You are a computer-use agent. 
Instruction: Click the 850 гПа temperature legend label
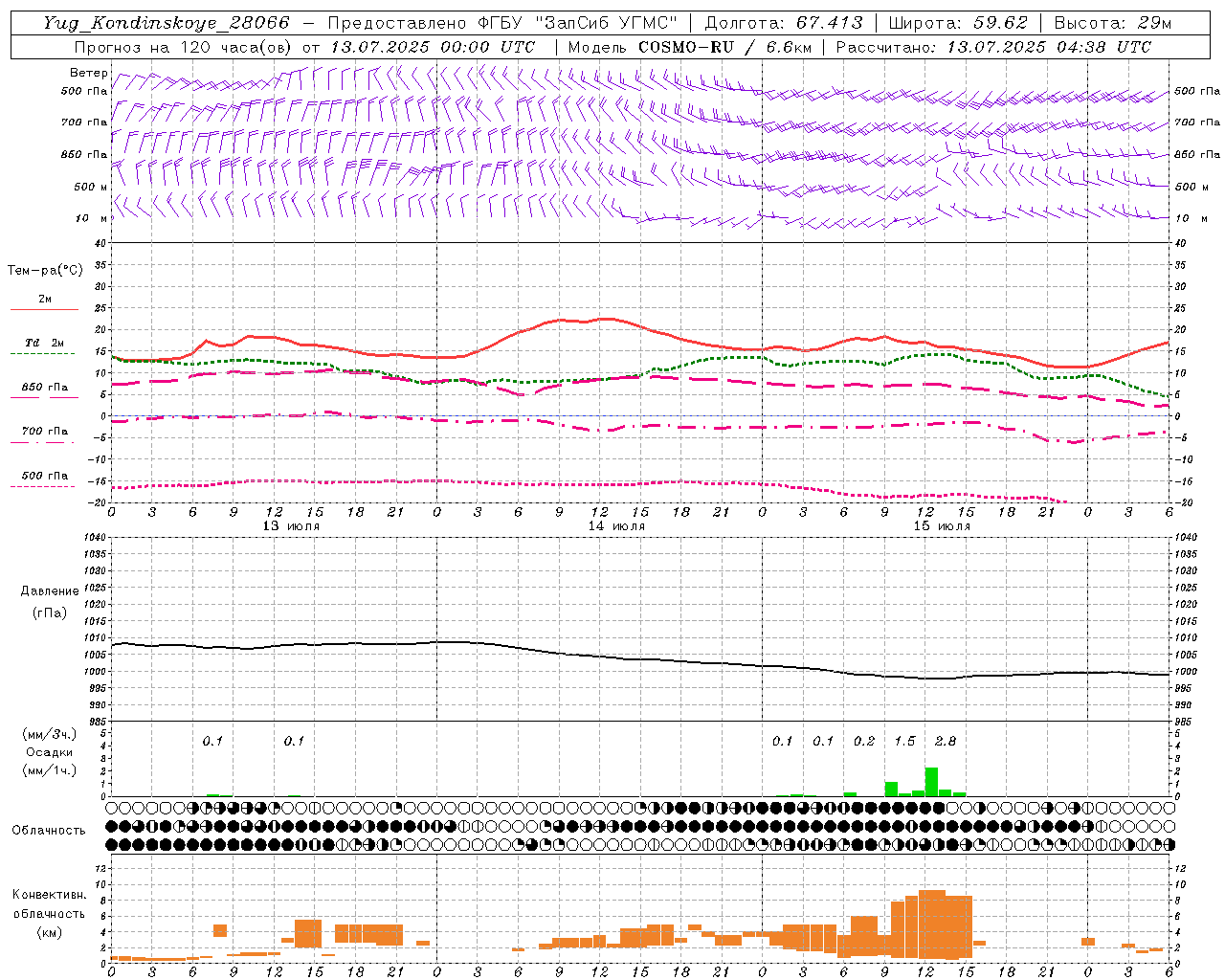[x=45, y=387]
